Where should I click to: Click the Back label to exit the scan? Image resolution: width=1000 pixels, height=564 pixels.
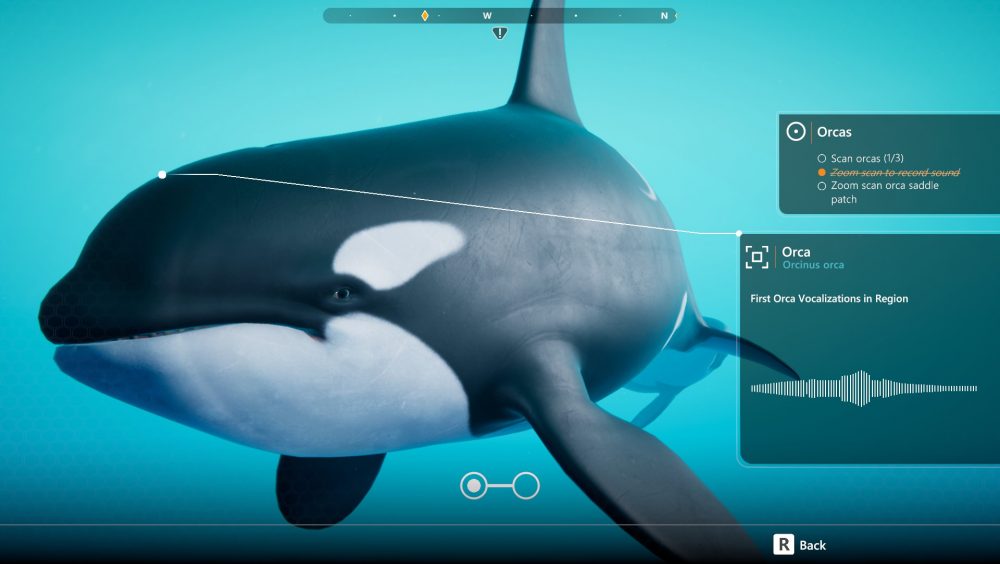812,545
